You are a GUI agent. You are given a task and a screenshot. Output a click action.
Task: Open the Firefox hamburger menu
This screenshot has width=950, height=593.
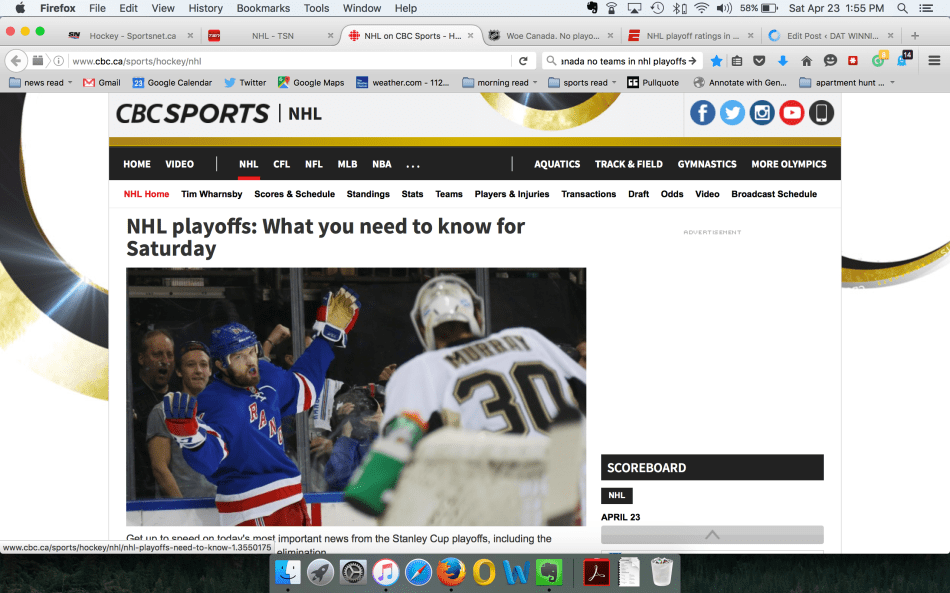tap(933, 60)
